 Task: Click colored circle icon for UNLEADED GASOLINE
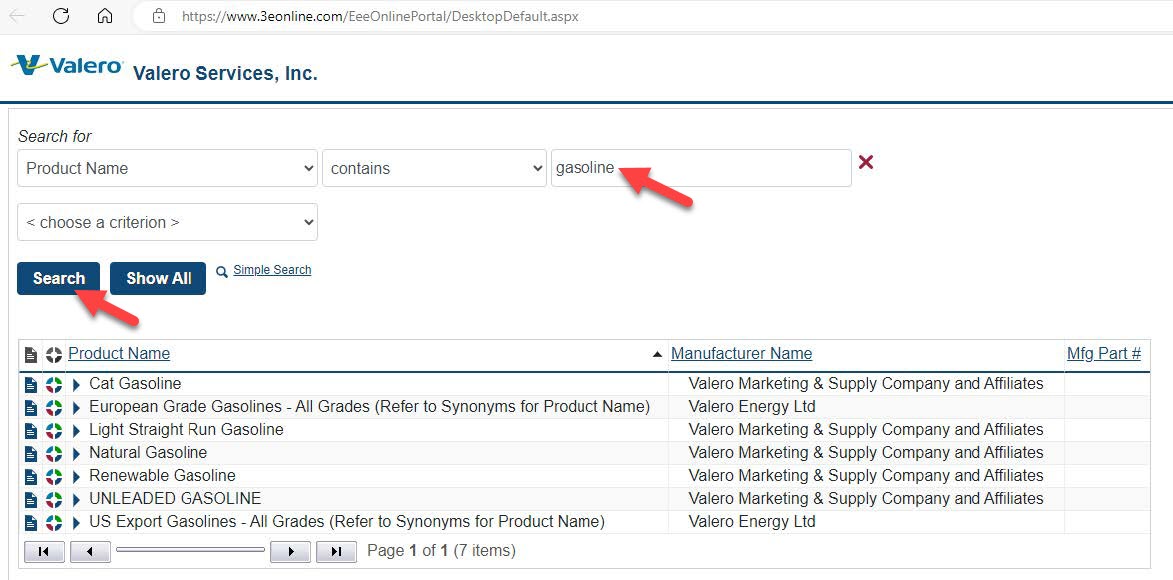click(x=54, y=499)
